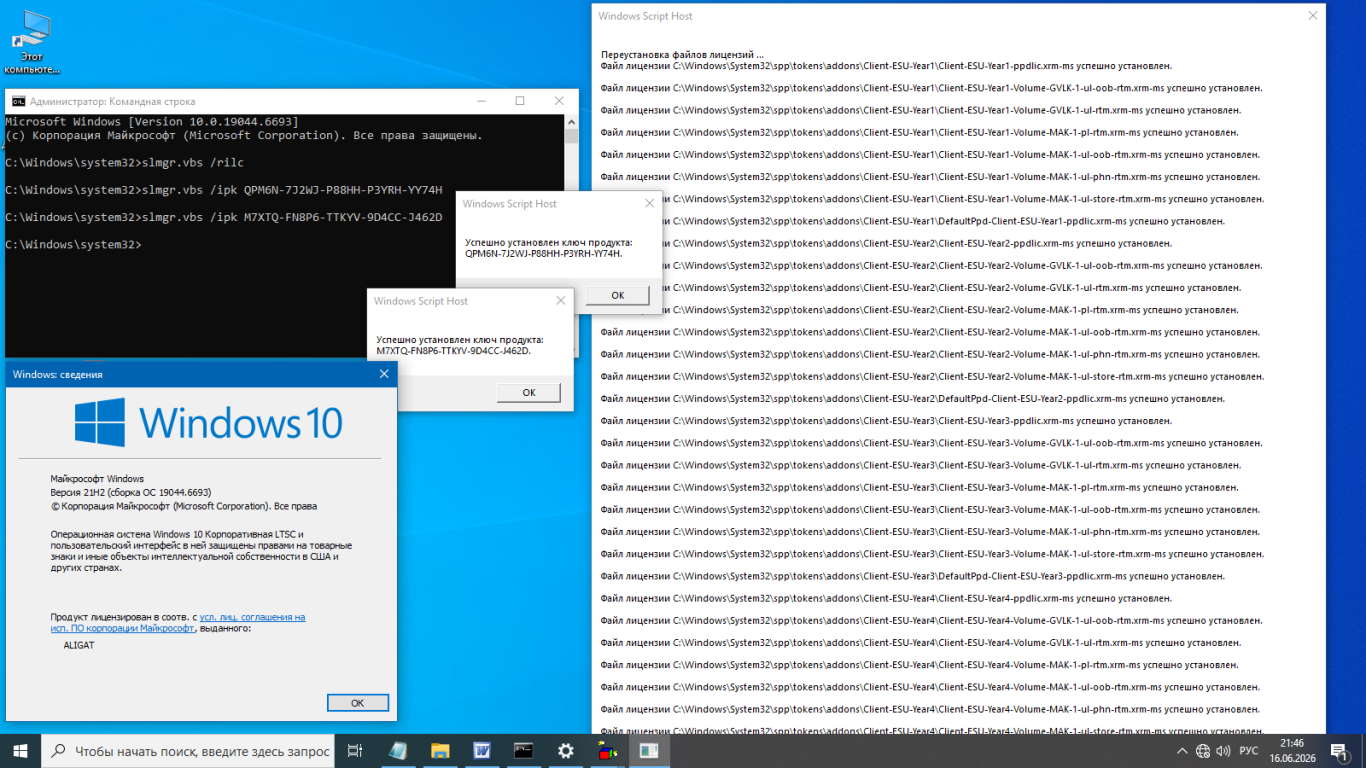
Task: Open the notification center icon
Action: click(x=1338, y=751)
